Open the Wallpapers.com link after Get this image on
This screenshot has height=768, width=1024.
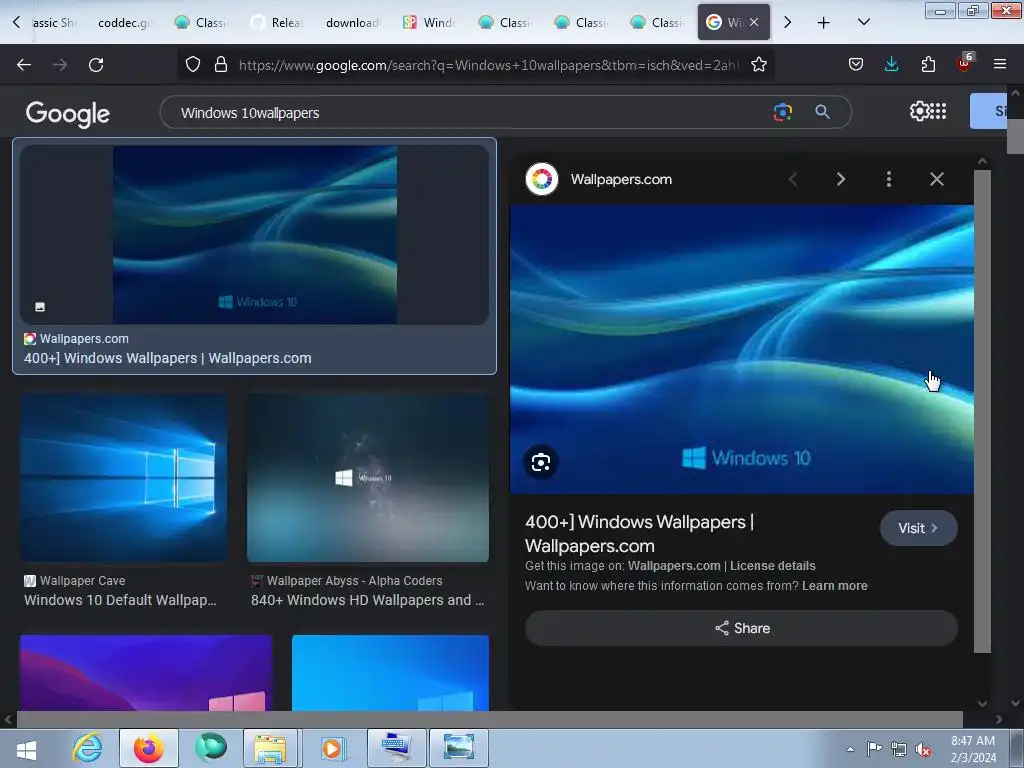(674, 566)
